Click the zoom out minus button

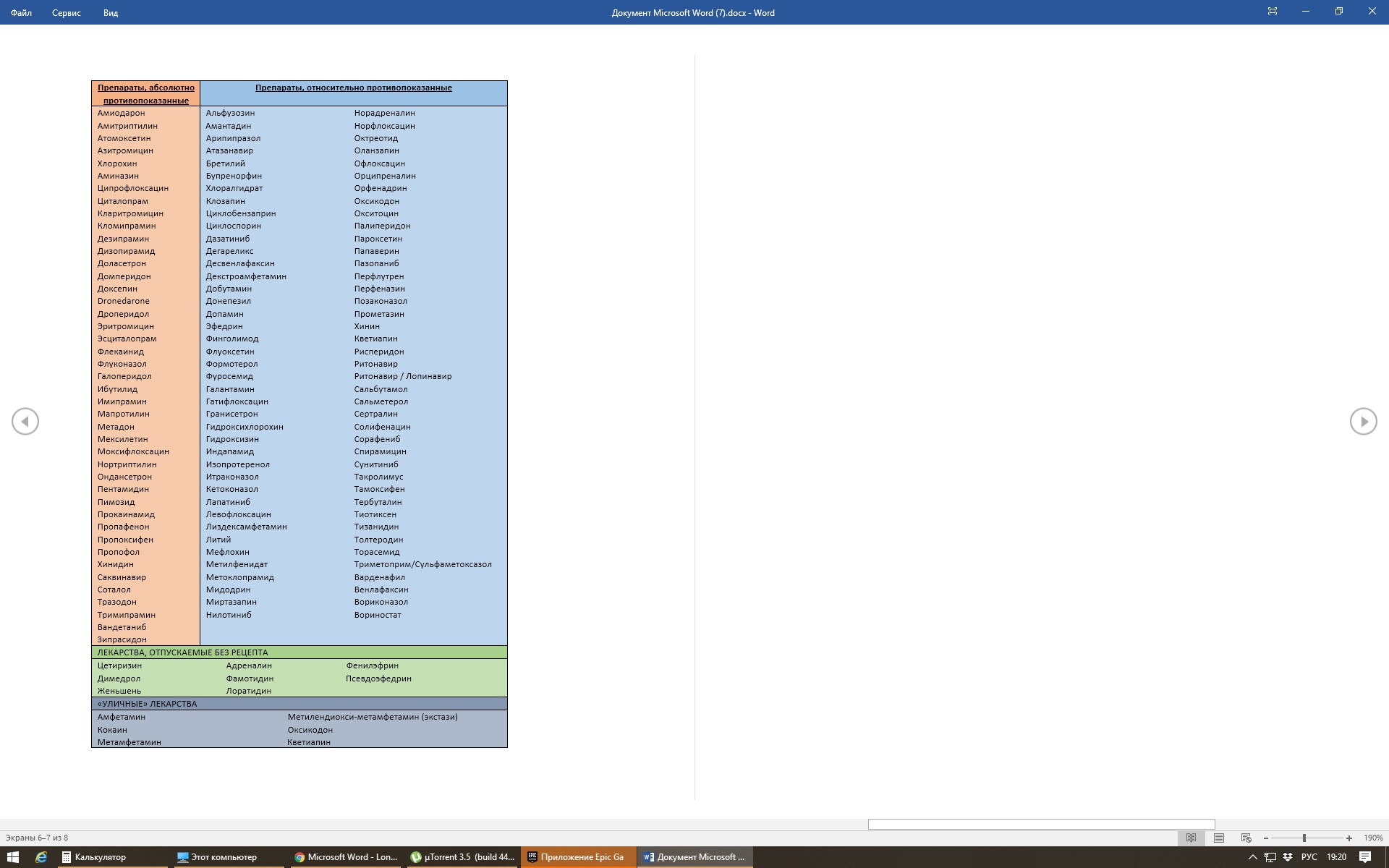pos(1265,838)
